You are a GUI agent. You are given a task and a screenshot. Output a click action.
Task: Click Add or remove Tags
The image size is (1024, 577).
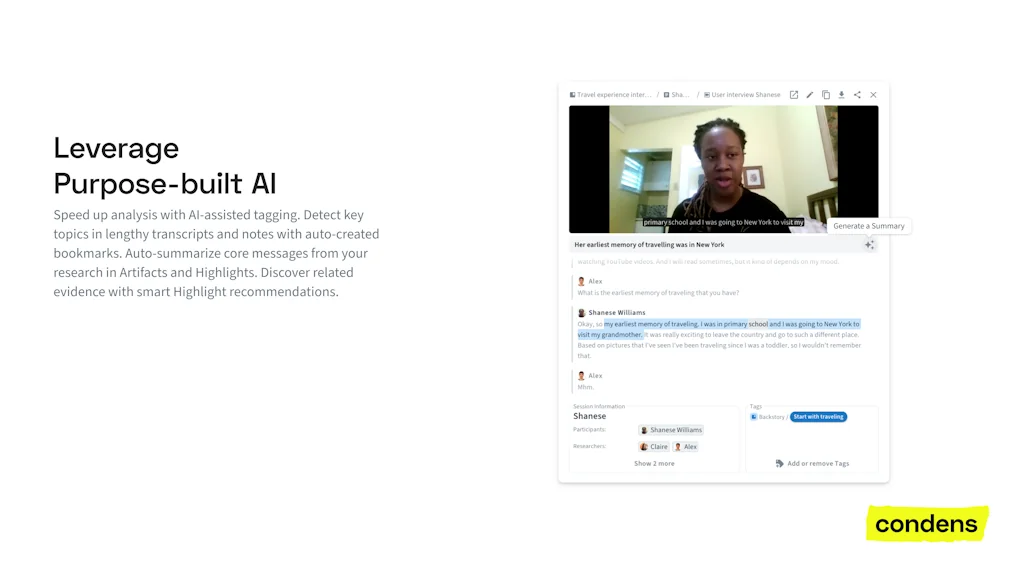coord(817,464)
